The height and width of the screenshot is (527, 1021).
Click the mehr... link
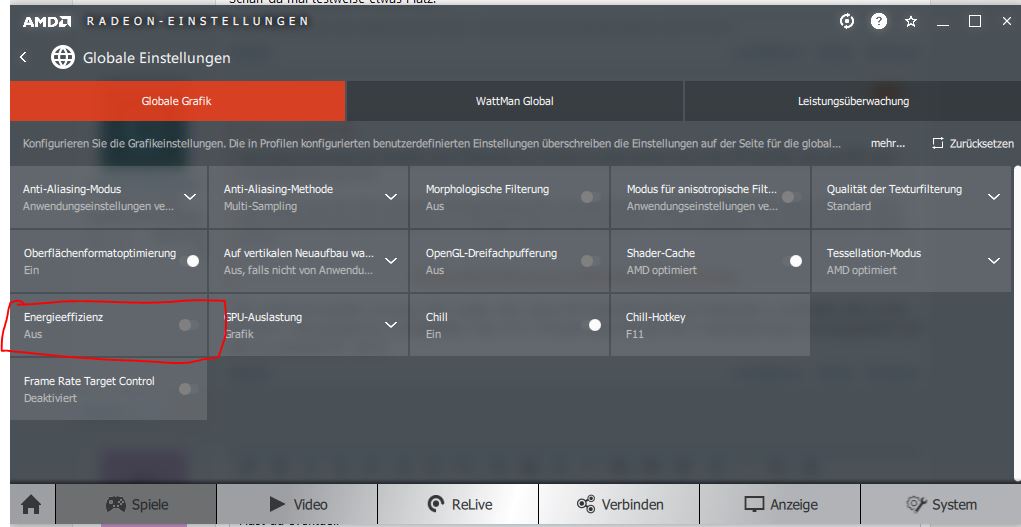click(888, 143)
